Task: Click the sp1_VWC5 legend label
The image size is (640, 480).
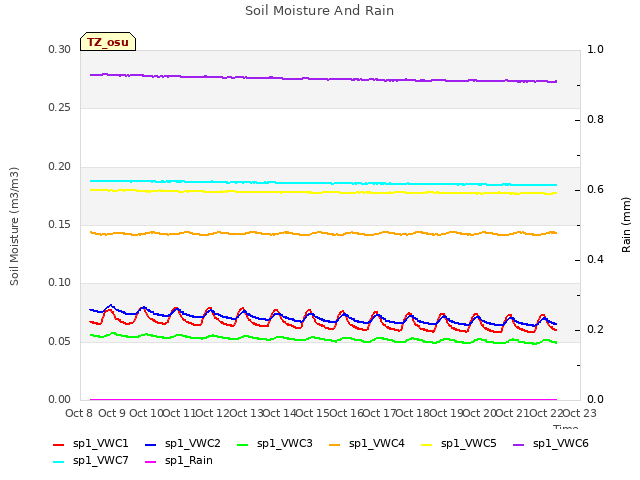Action: tap(469, 443)
